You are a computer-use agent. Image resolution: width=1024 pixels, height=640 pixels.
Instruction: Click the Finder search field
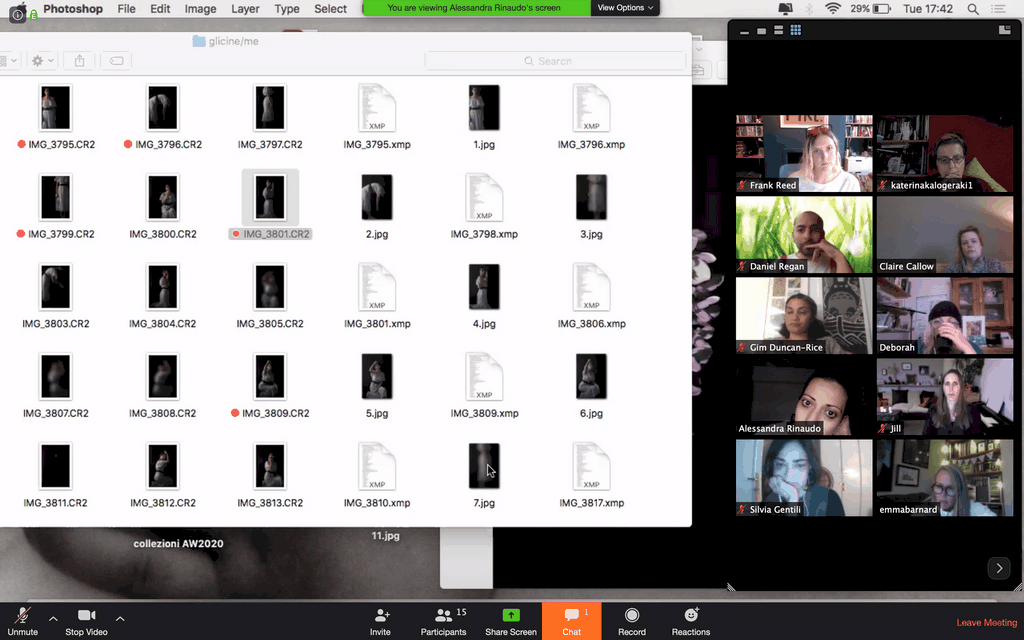(555, 61)
